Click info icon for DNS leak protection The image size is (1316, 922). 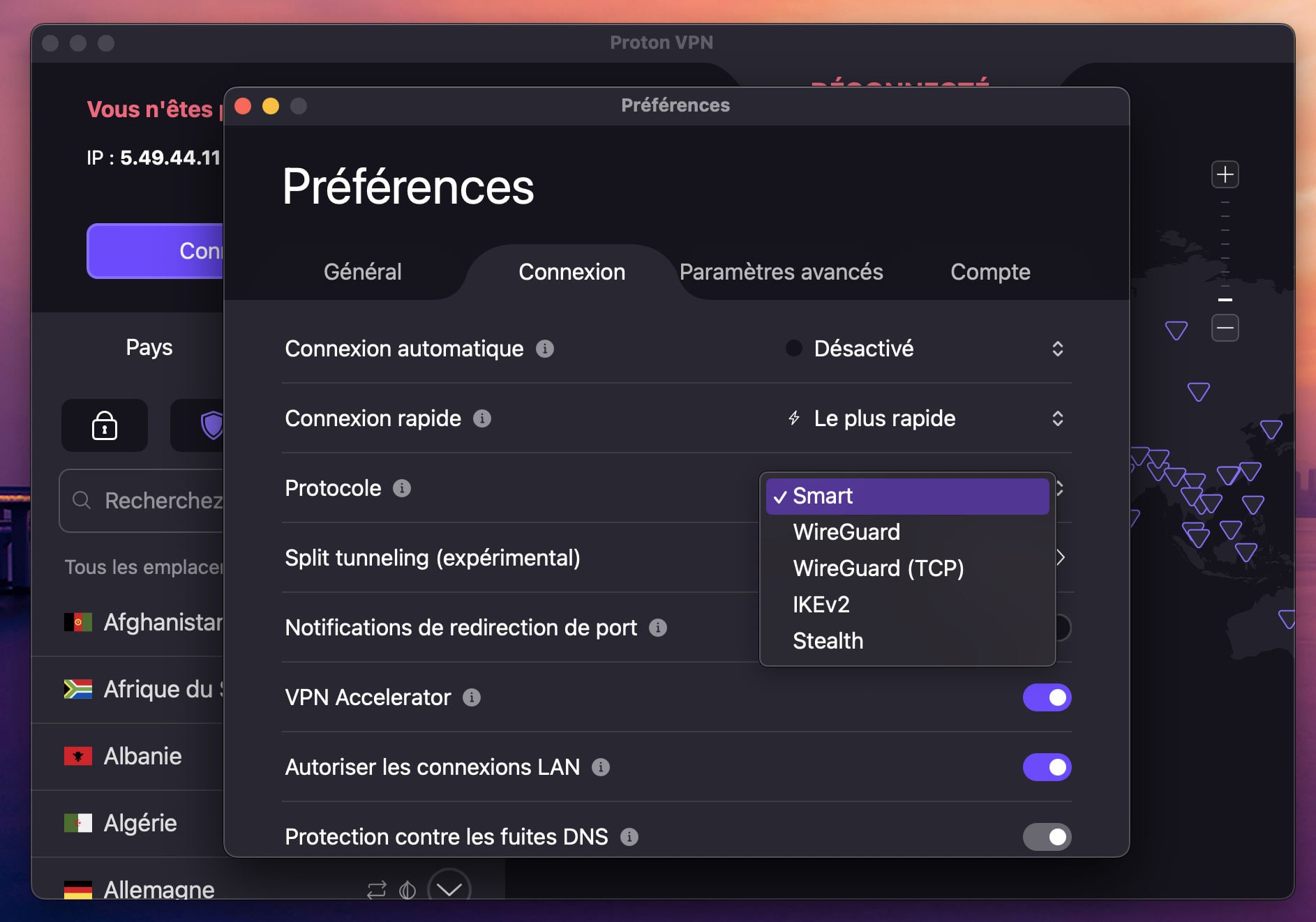click(629, 837)
